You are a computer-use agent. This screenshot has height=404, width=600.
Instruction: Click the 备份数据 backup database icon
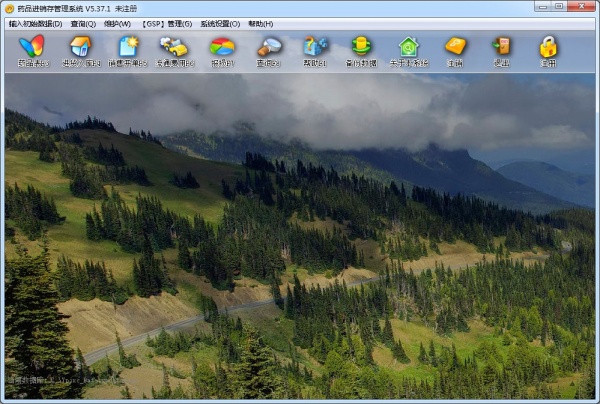tap(361, 50)
